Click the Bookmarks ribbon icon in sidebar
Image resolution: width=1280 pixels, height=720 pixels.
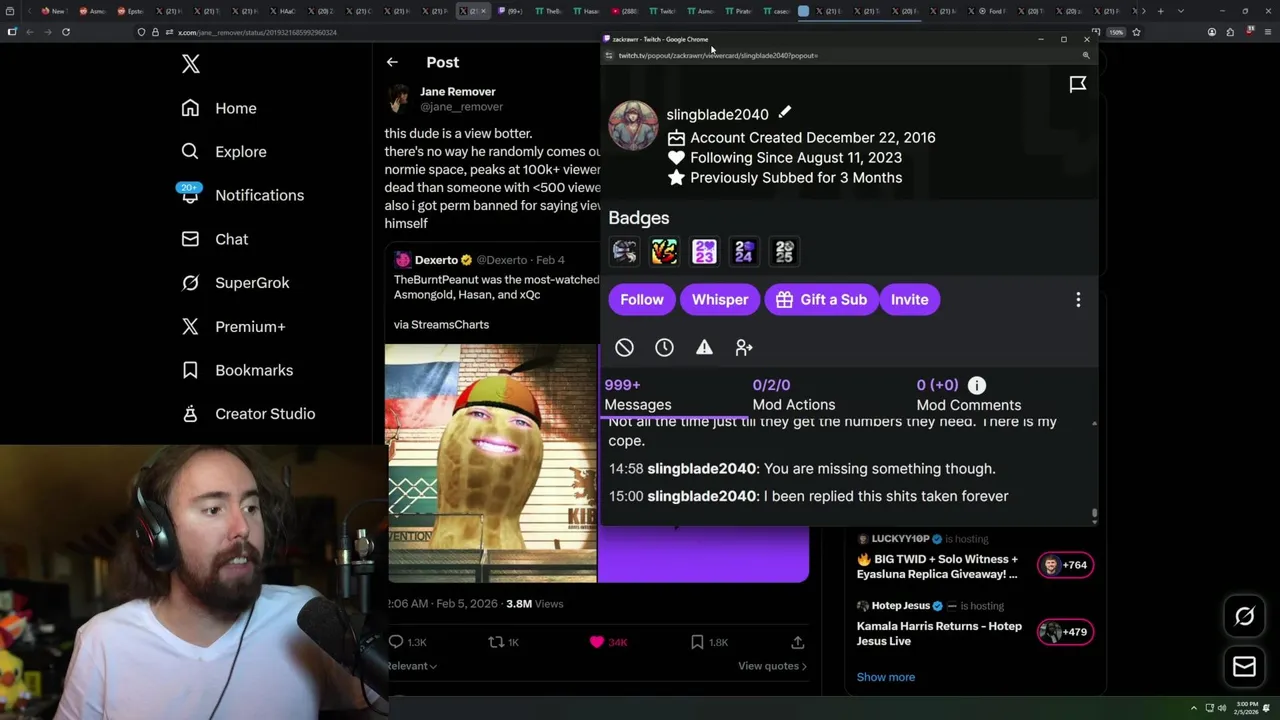(x=190, y=370)
